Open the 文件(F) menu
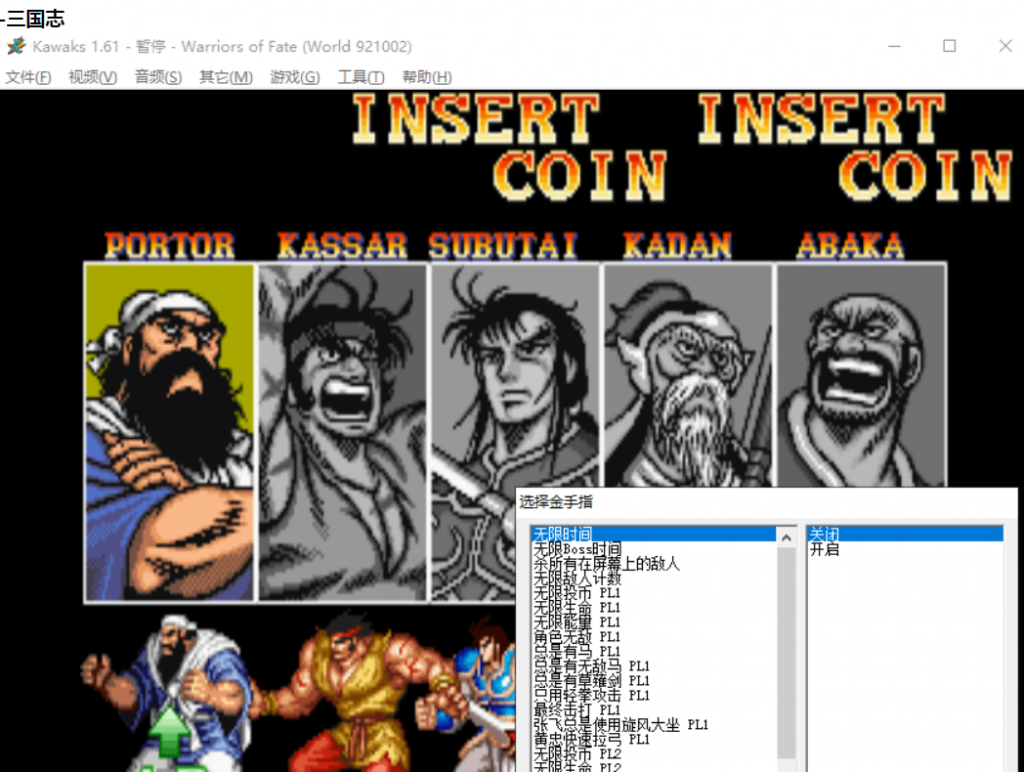Screen dimensions: 1024x772 click(x=28, y=77)
